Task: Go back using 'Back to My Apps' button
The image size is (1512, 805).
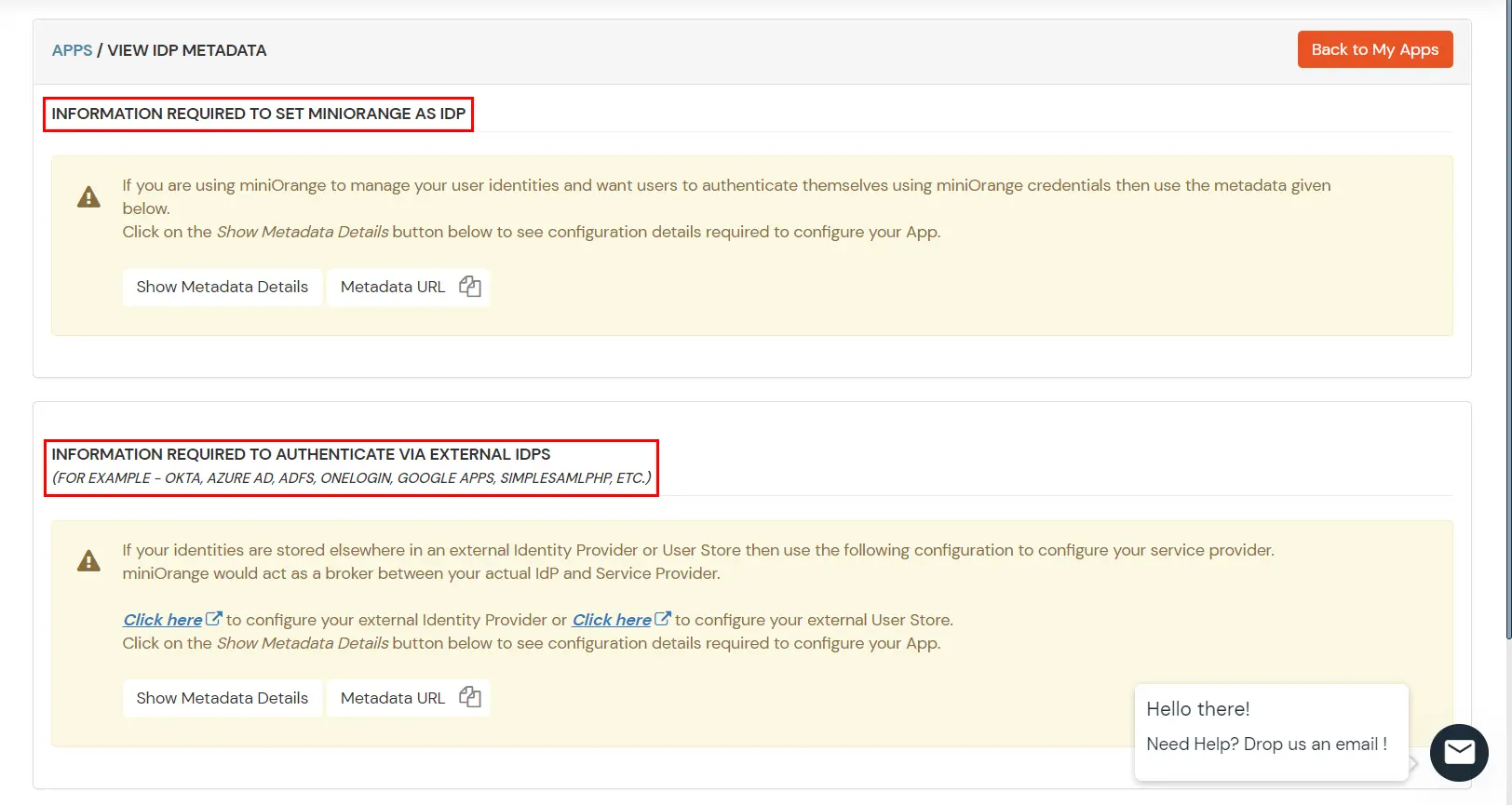Action: (1374, 49)
